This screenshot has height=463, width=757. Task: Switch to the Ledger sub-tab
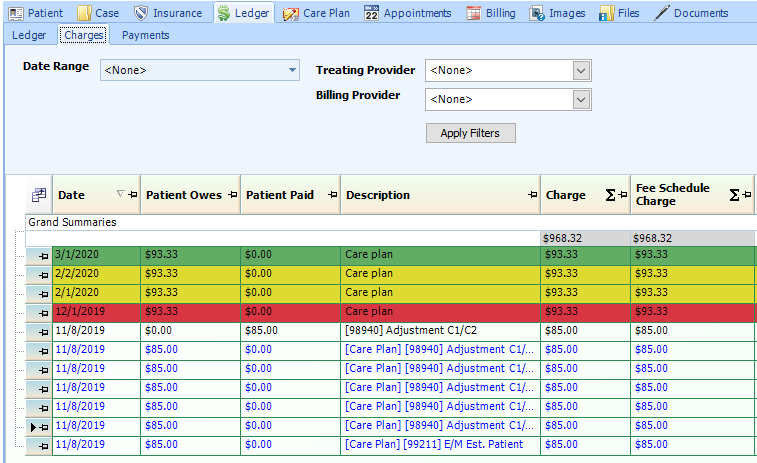click(x=29, y=35)
